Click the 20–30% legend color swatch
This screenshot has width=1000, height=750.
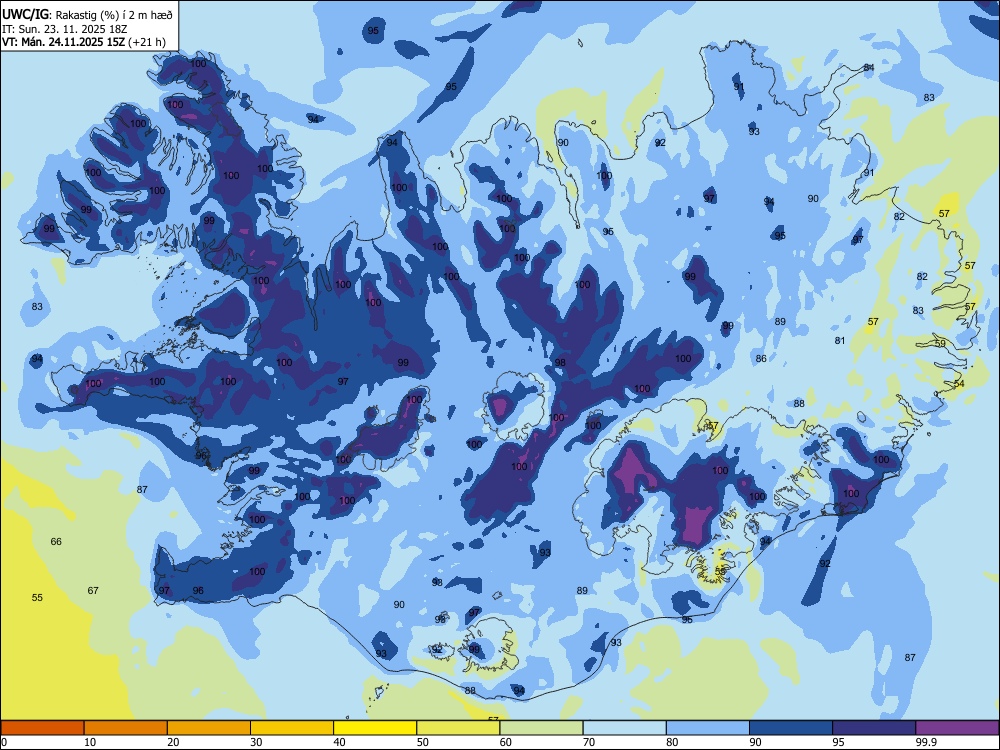209,728
